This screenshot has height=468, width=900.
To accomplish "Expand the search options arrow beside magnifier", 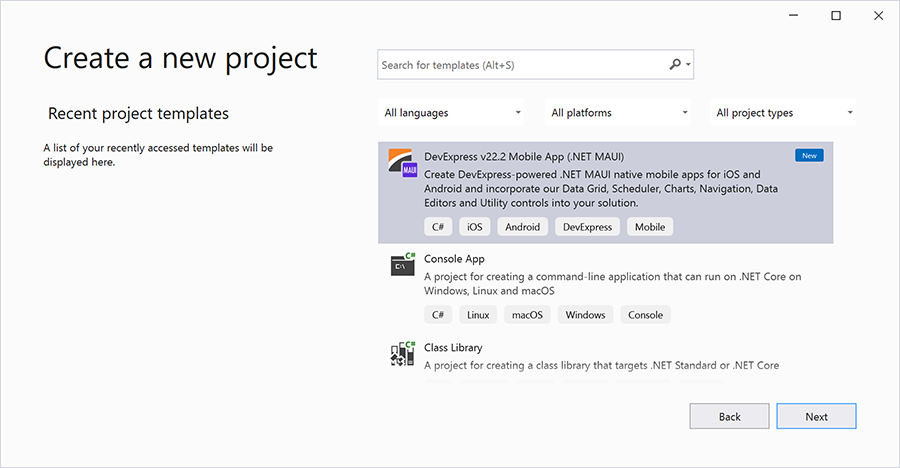I will [x=688, y=65].
